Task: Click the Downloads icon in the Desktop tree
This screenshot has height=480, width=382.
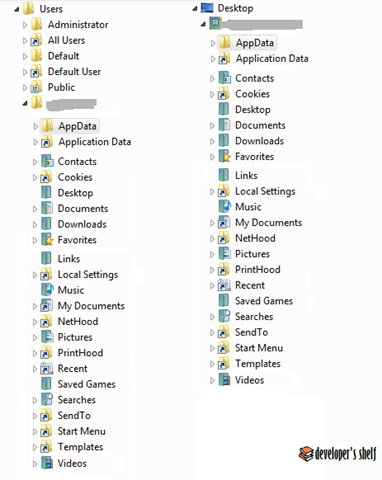Action: pos(224,141)
